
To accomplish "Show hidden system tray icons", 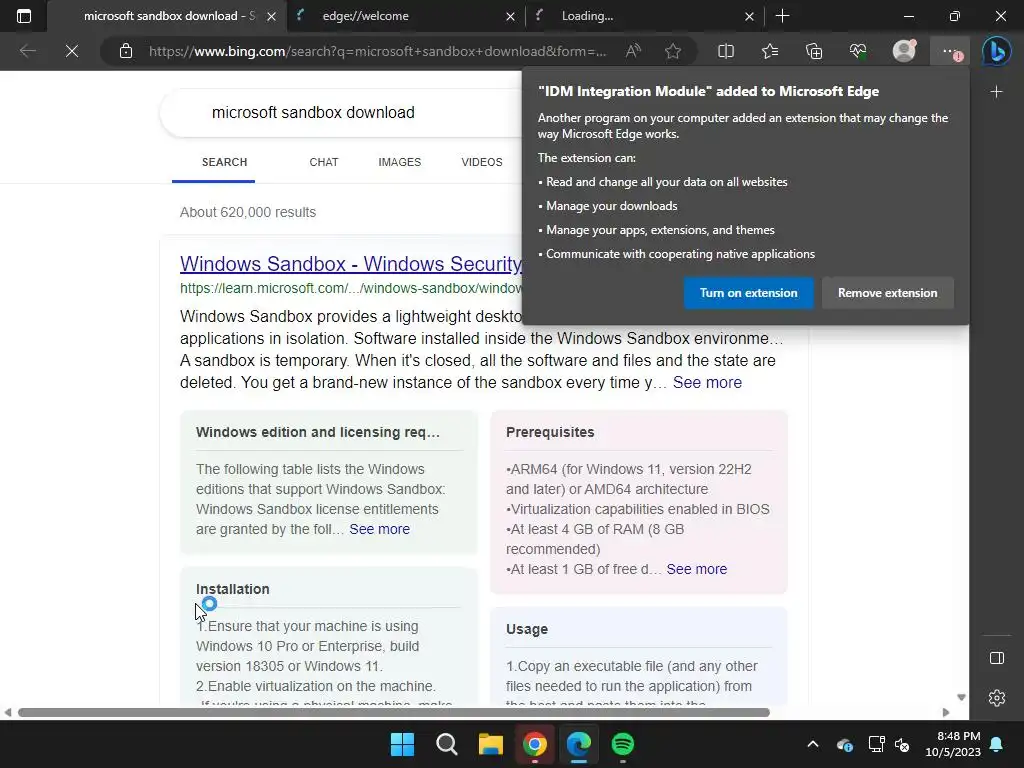I will pyautogui.click(x=812, y=744).
